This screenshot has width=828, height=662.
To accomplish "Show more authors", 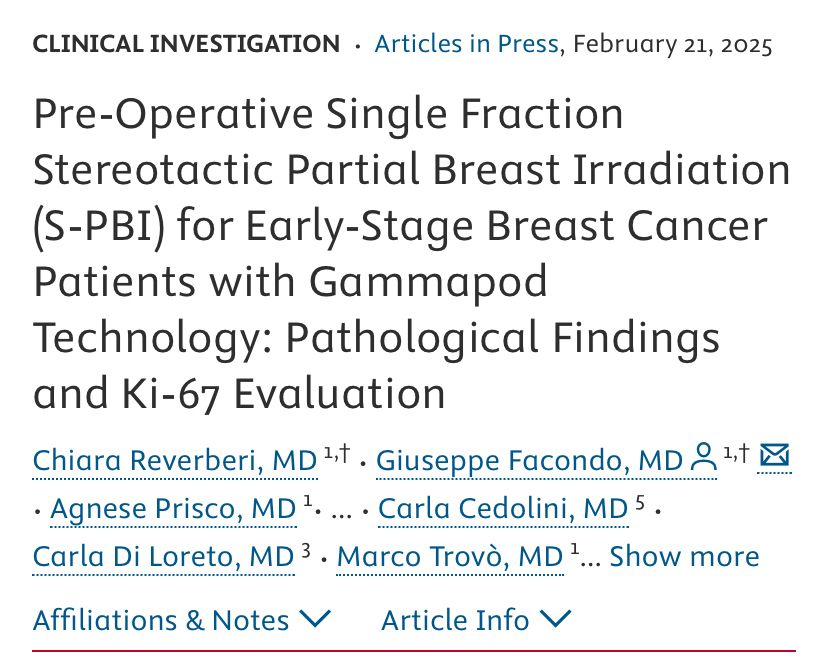I will (x=684, y=556).
